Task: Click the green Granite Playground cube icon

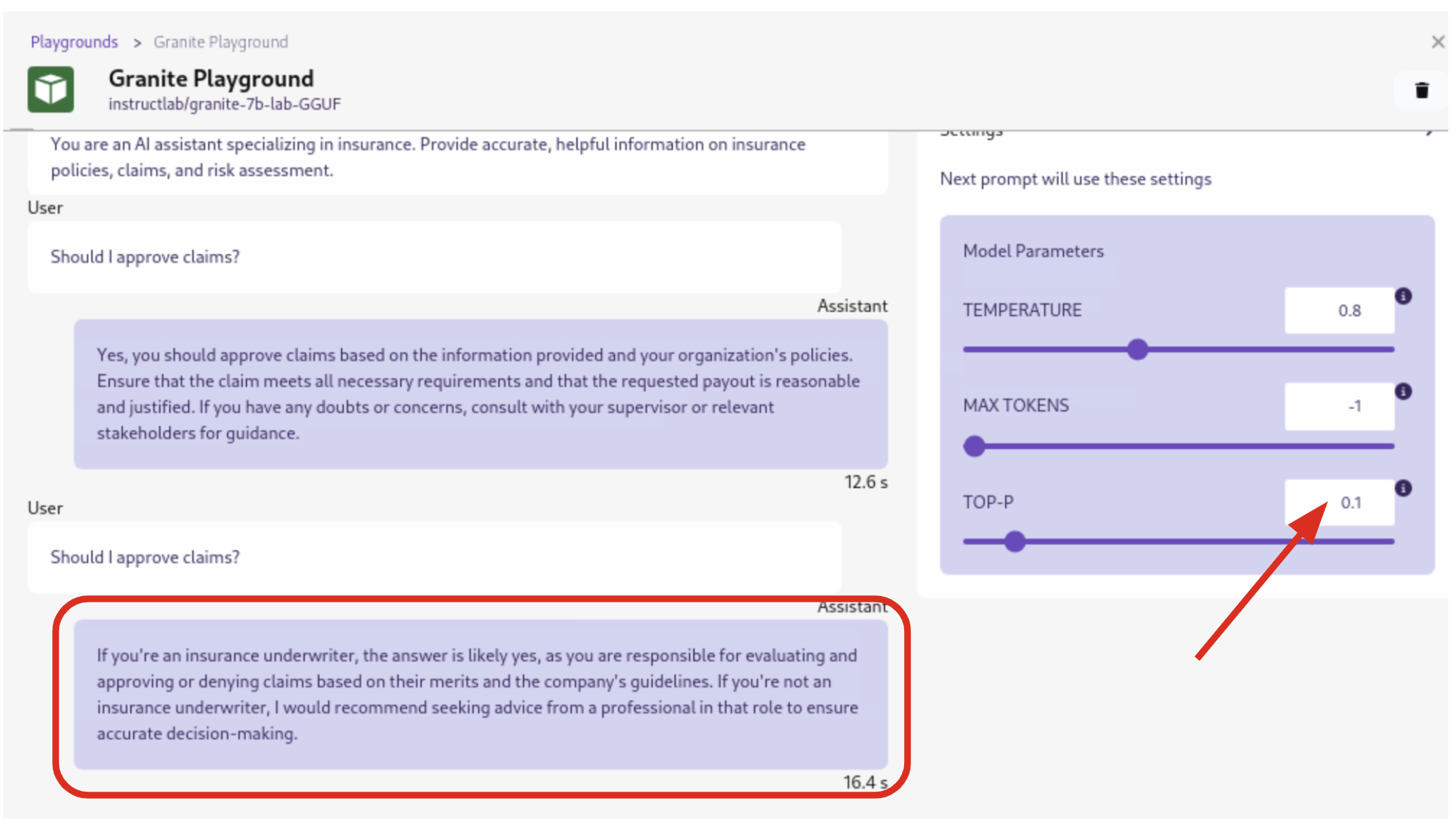Action: (51, 89)
